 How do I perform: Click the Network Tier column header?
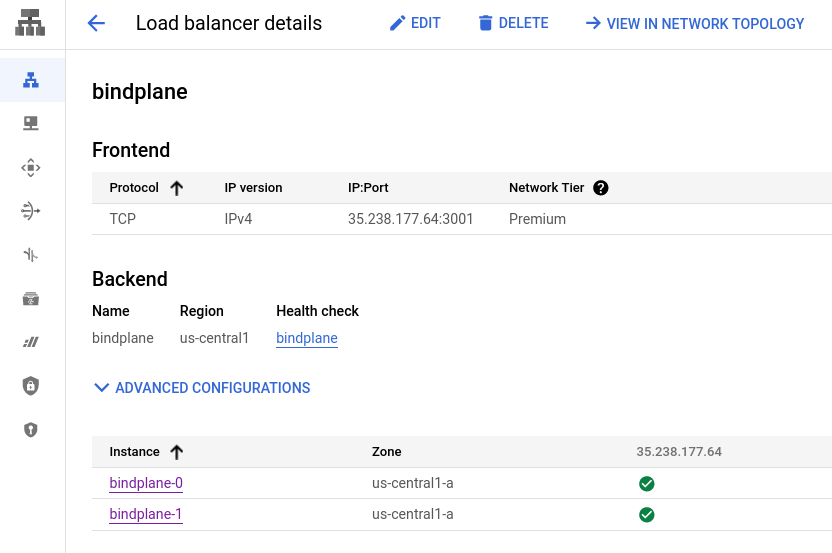click(x=547, y=188)
